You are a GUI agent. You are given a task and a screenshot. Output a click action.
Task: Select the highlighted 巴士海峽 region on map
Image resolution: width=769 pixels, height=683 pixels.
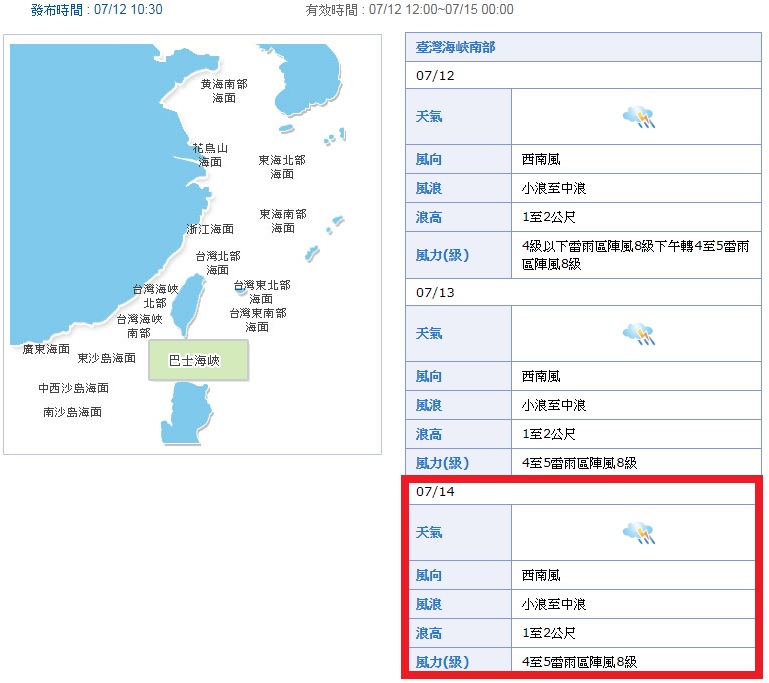(x=198, y=360)
